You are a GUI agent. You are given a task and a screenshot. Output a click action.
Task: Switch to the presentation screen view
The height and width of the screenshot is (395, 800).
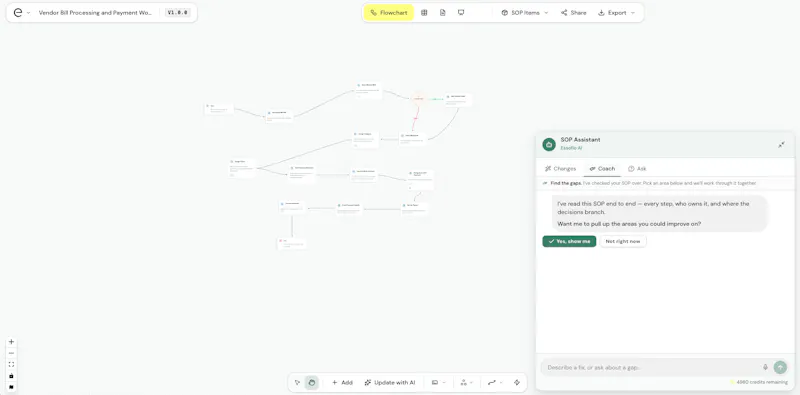[x=461, y=13]
